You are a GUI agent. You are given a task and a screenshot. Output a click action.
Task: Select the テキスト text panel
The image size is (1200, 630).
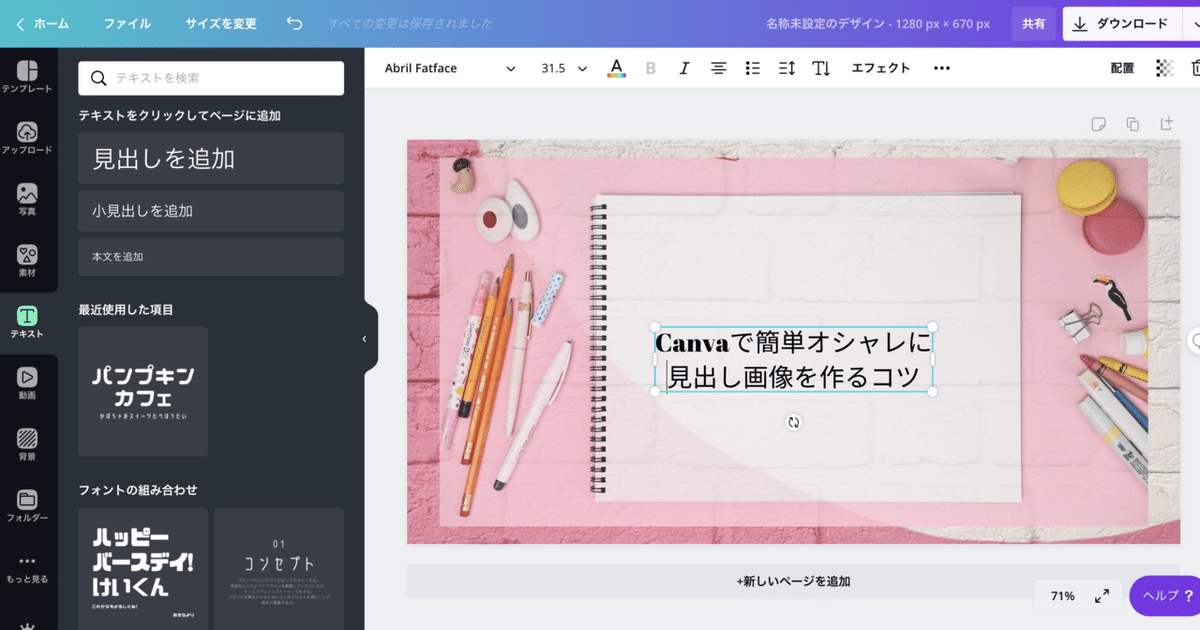point(28,322)
